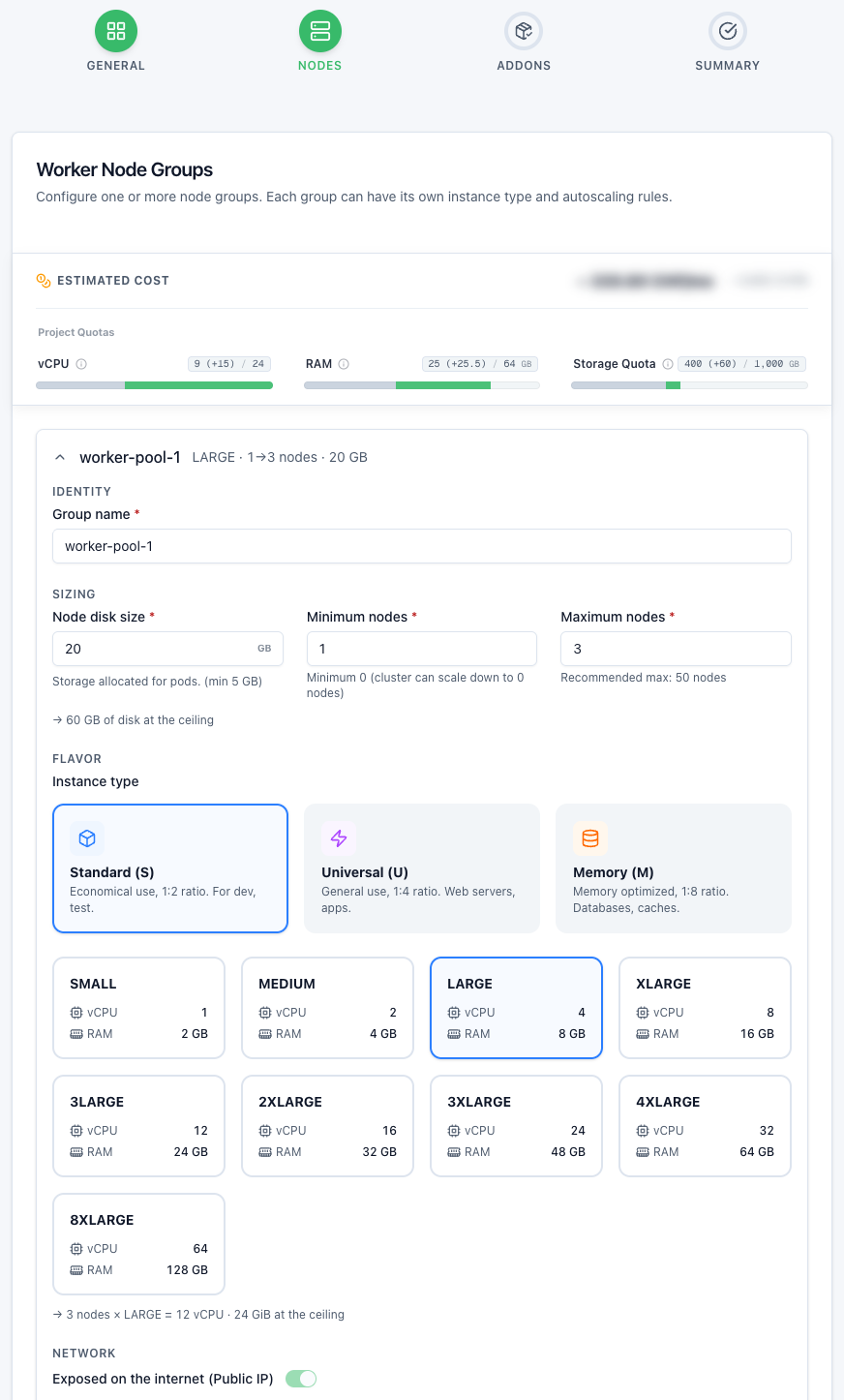Go to the General step icon

tap(116, 31)
